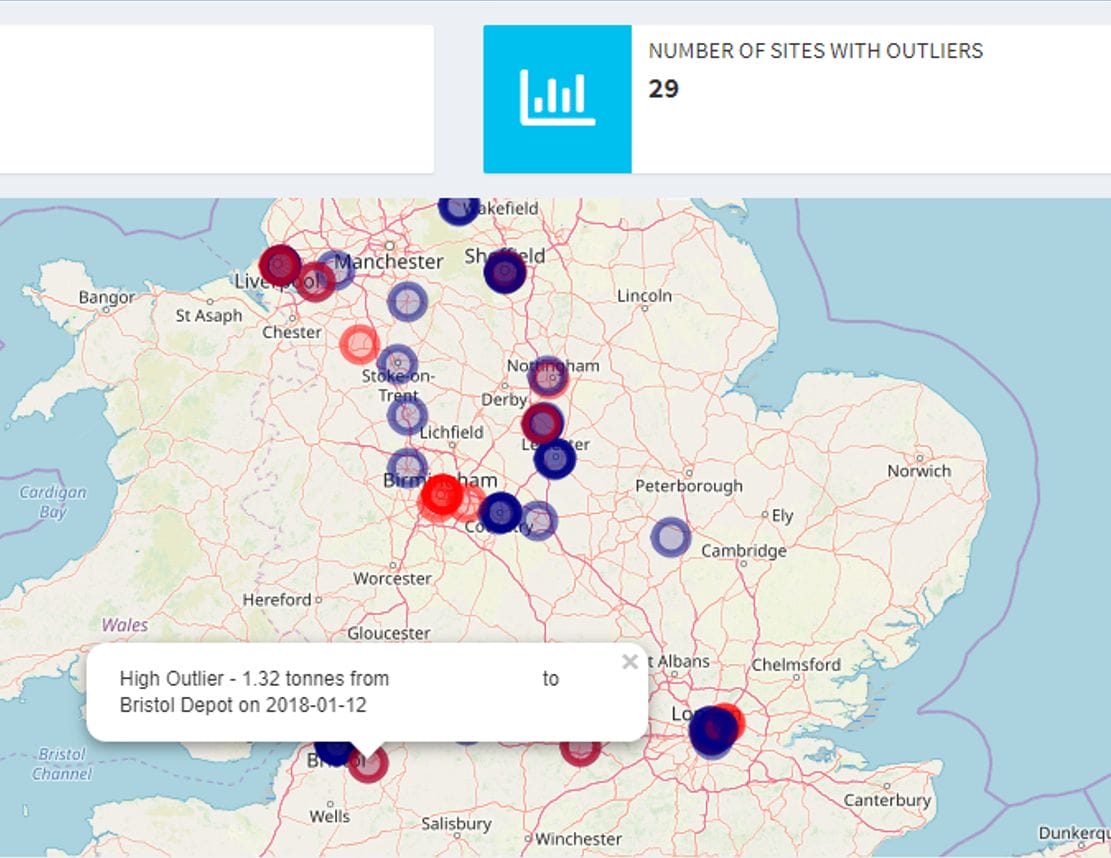Select the marker on Nottingham
Image resolution: width=1111 pixels, height=858 pixels.
(548, 376)
